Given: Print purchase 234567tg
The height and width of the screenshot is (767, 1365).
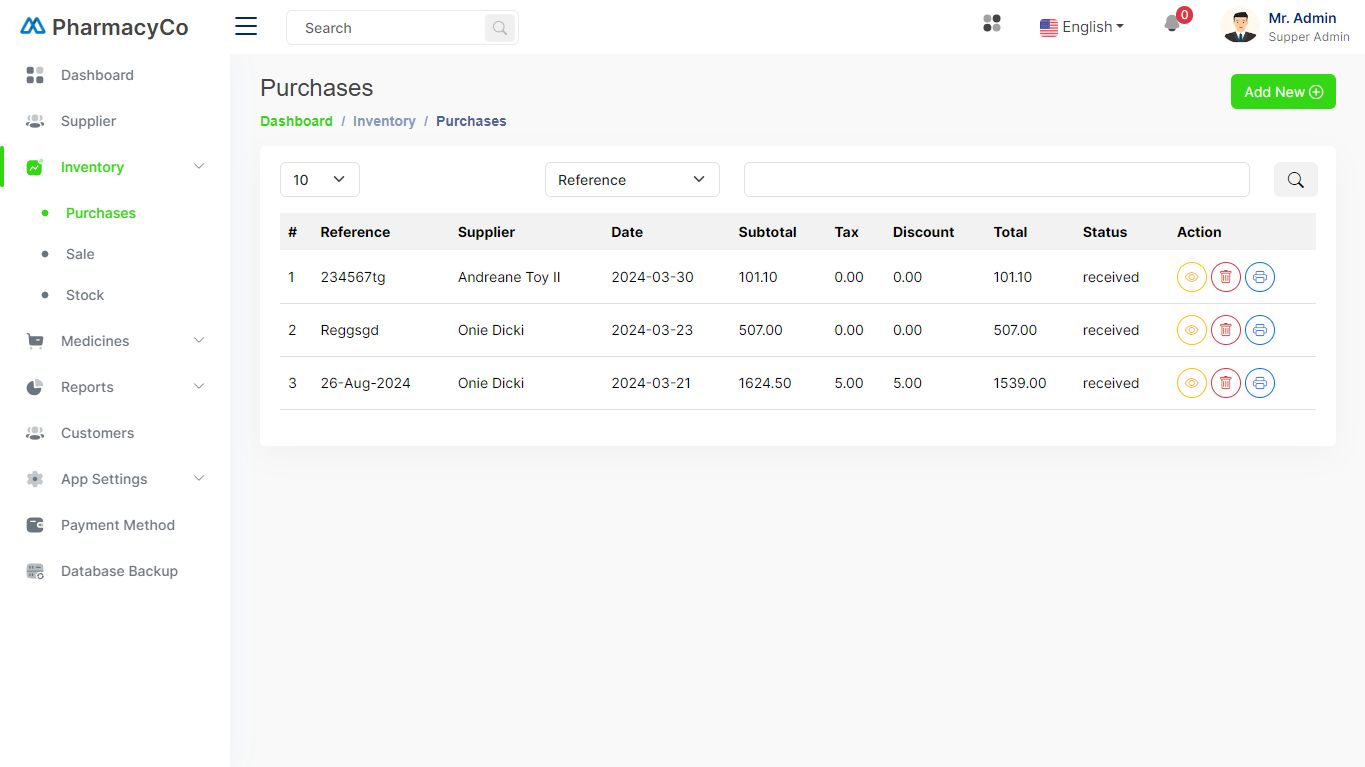Looking at the screenshot, I should click(x=1260, y=277).
